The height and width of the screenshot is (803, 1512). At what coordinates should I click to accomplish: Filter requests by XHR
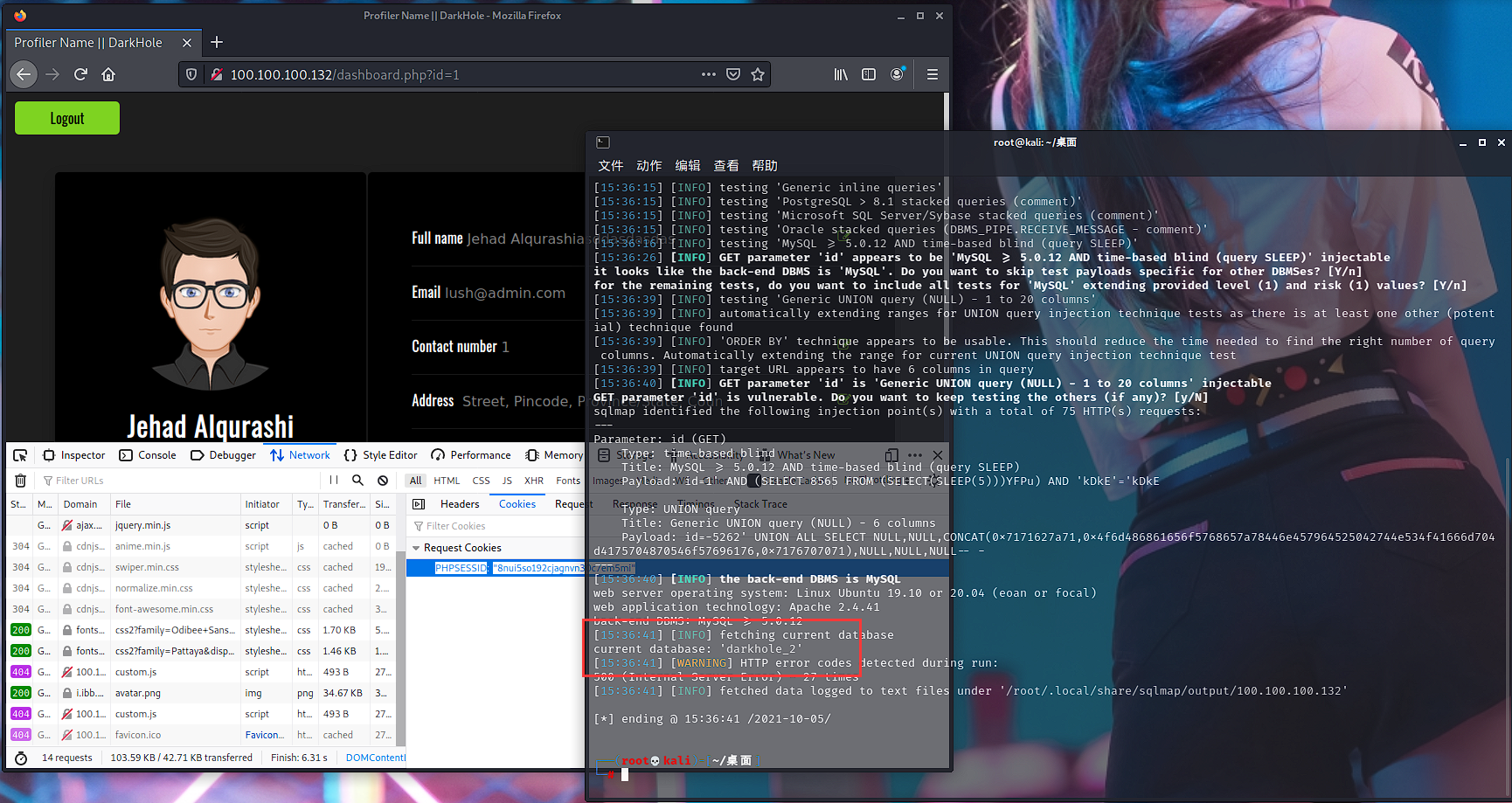pos(534,481)
